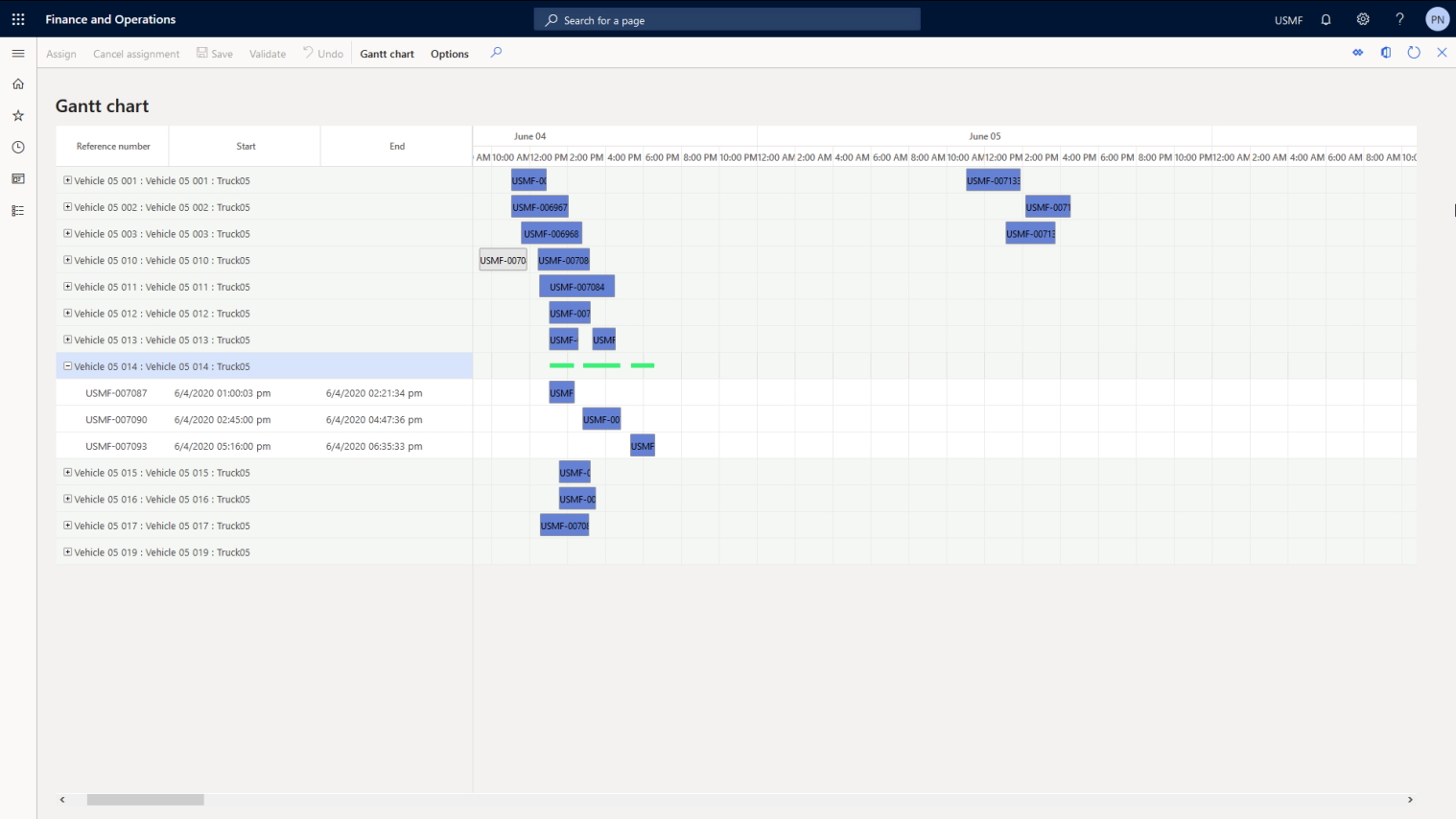
Task: Expand the Vehicle 05 001 row
Action: pyautogui.click(x=67, y=179)
